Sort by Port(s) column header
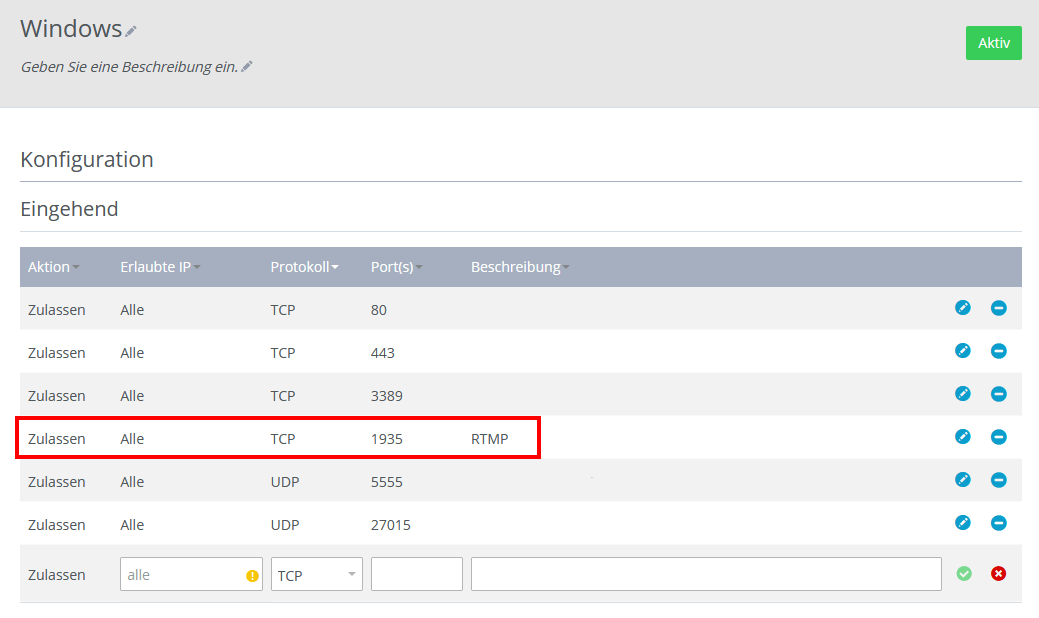1039x618 pixels. coord(396,267)
